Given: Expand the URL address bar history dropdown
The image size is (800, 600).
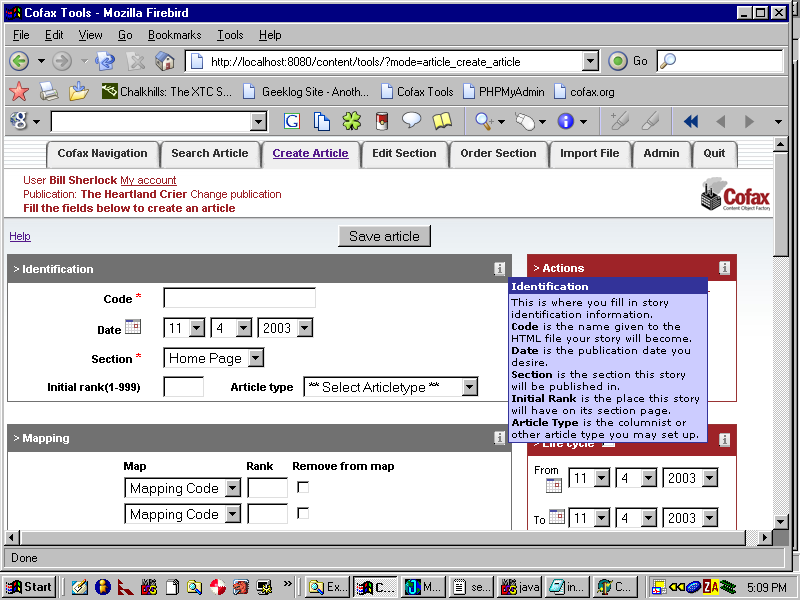Looking at the screenshot, I should [590, 62].
